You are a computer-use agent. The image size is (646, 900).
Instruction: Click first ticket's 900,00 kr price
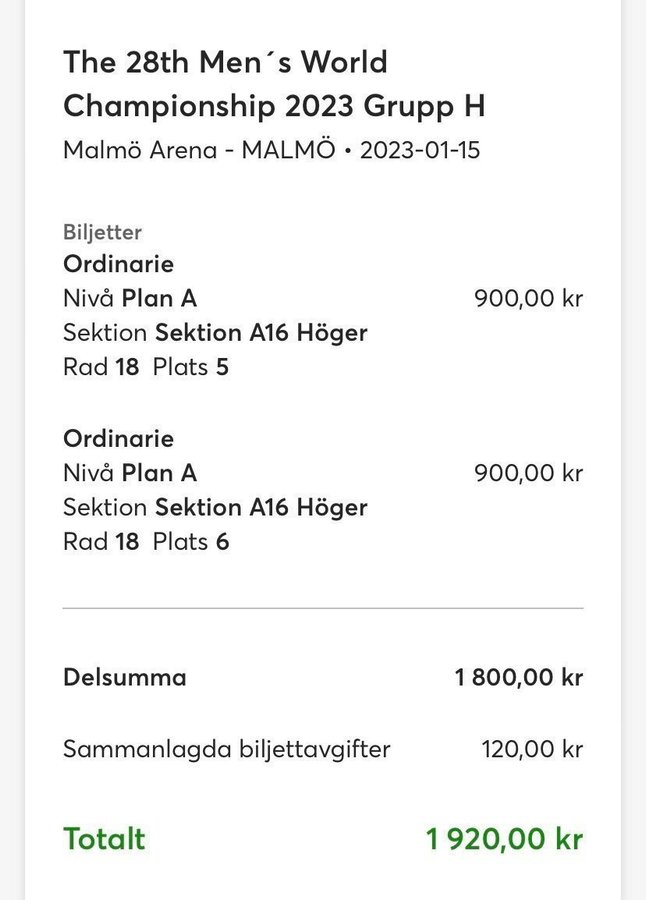pos(528,298)
